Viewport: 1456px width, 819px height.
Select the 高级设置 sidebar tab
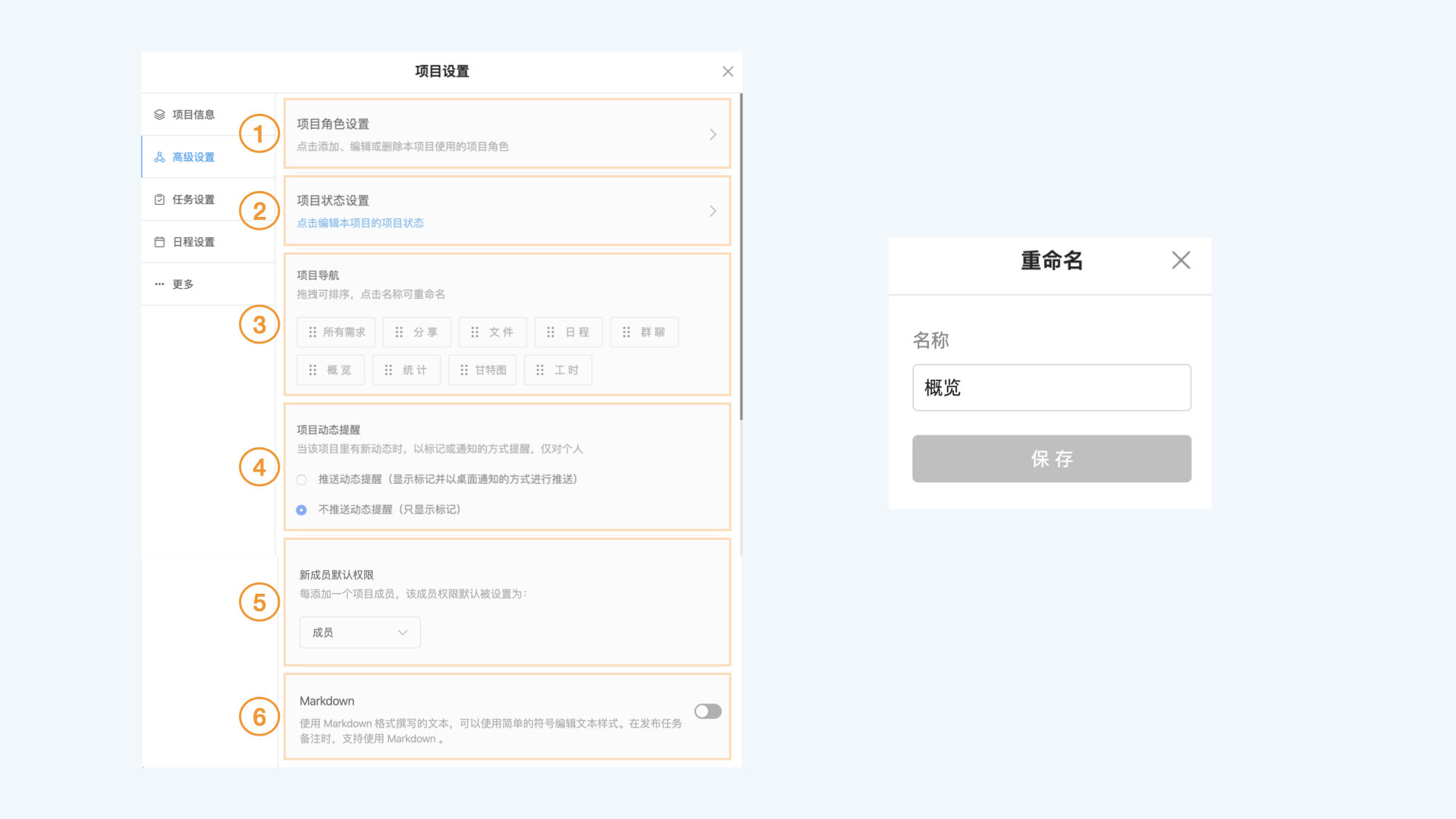pyautogui.click(x=208, y=157)
